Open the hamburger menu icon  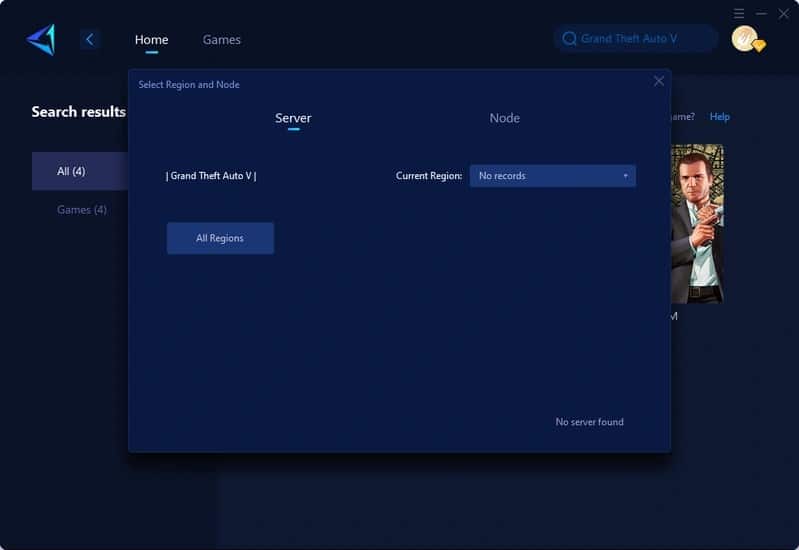(739, 14)
